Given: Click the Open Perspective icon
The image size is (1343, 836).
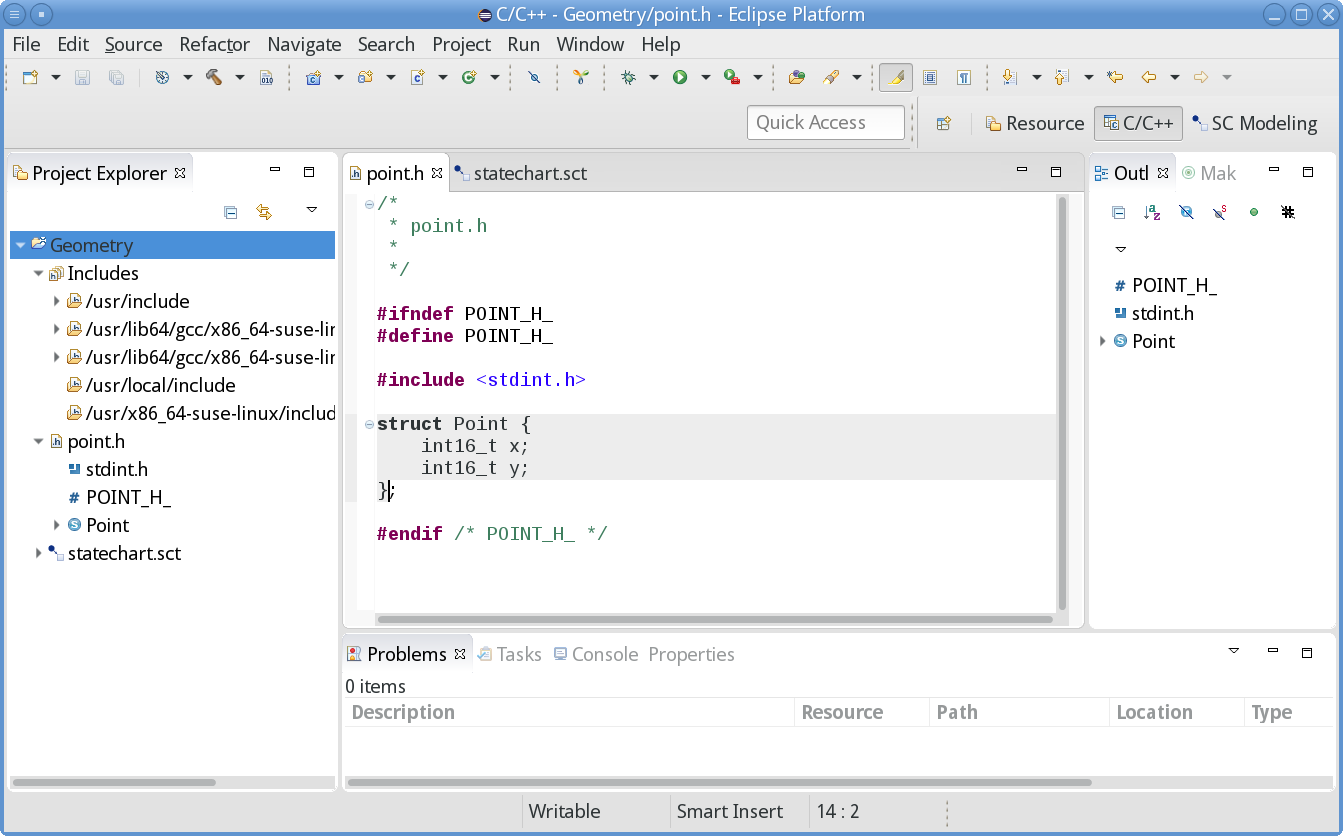Looking at the screenshot, I should (x=943, y=123).
